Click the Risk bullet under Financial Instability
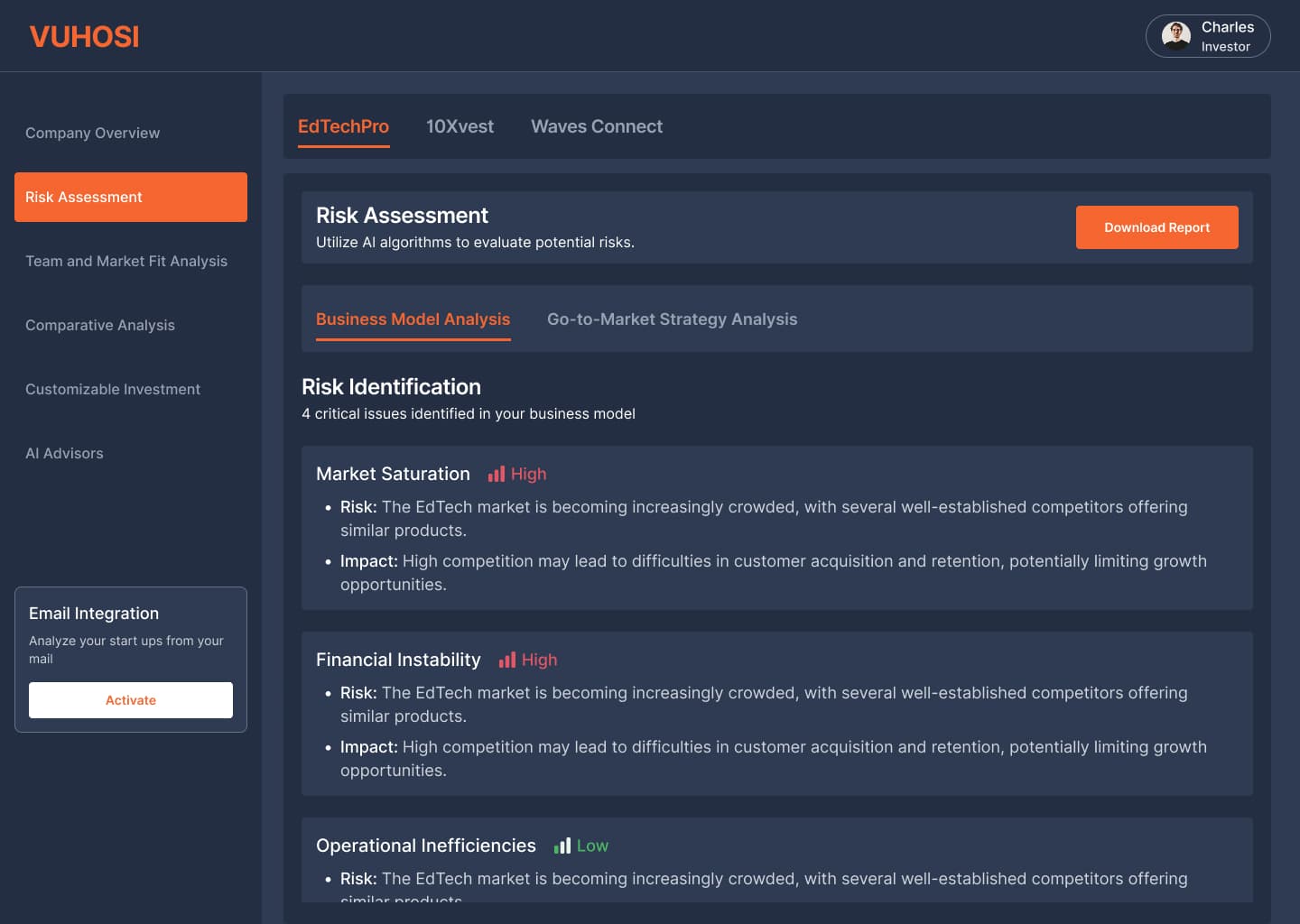The height and width of the screenshot is (924, 1300). 764,705
